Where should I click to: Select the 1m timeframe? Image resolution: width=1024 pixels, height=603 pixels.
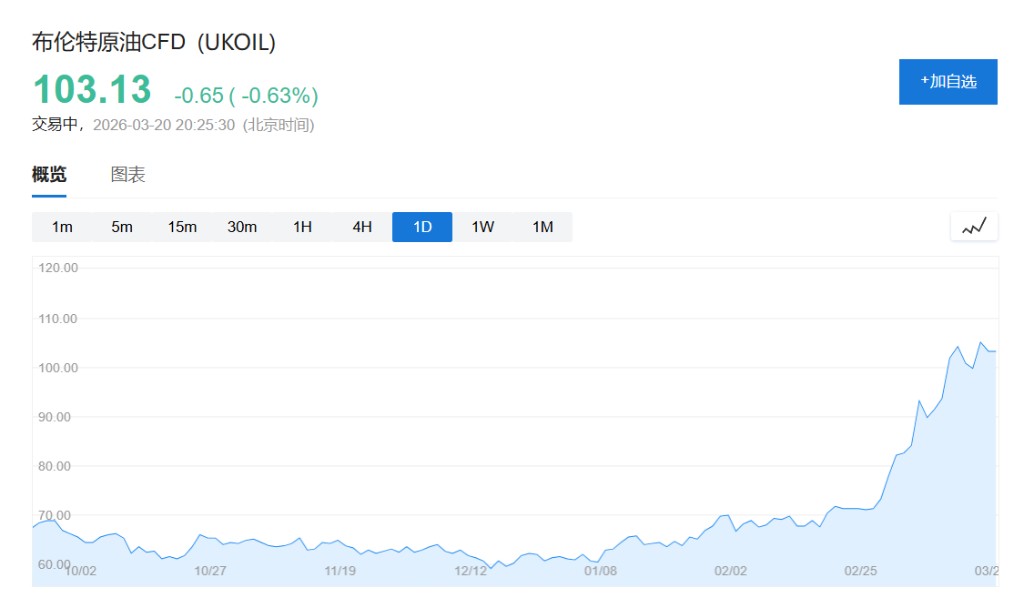tap(62, 227)
